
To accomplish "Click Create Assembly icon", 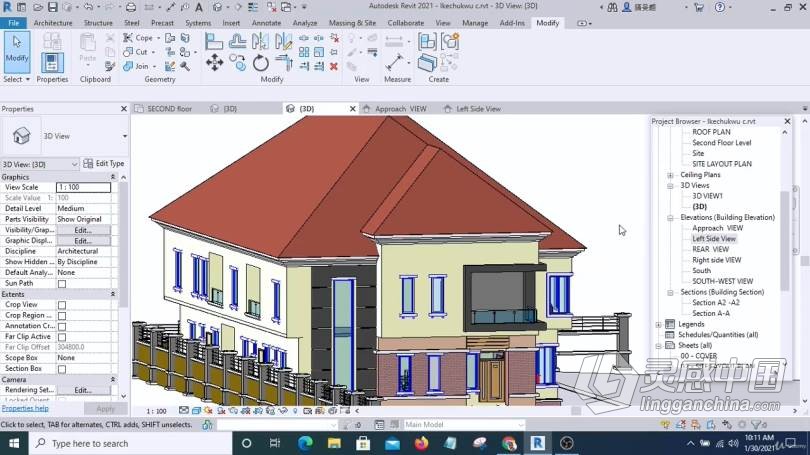I will tap(427, 41).
